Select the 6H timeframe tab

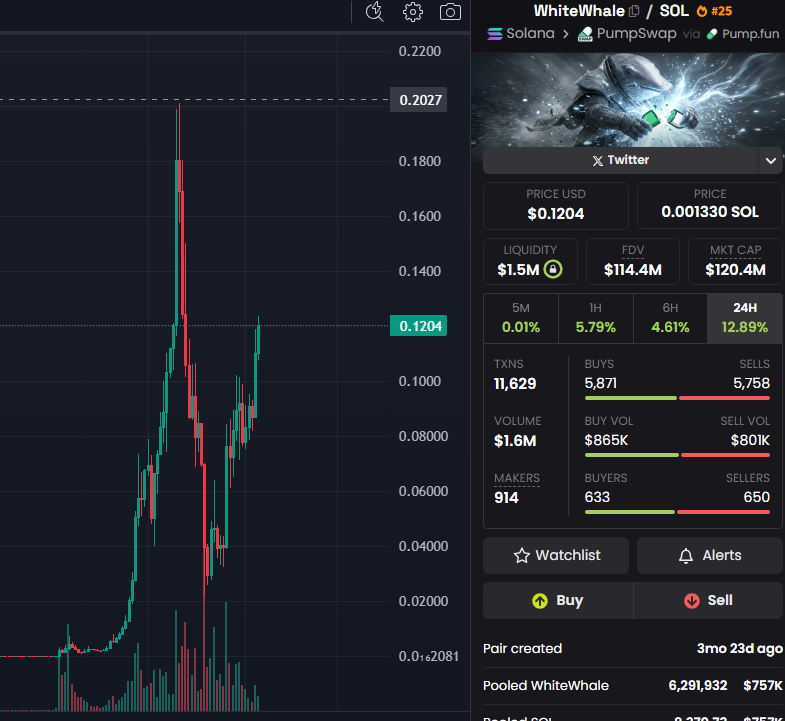point(670,318)
